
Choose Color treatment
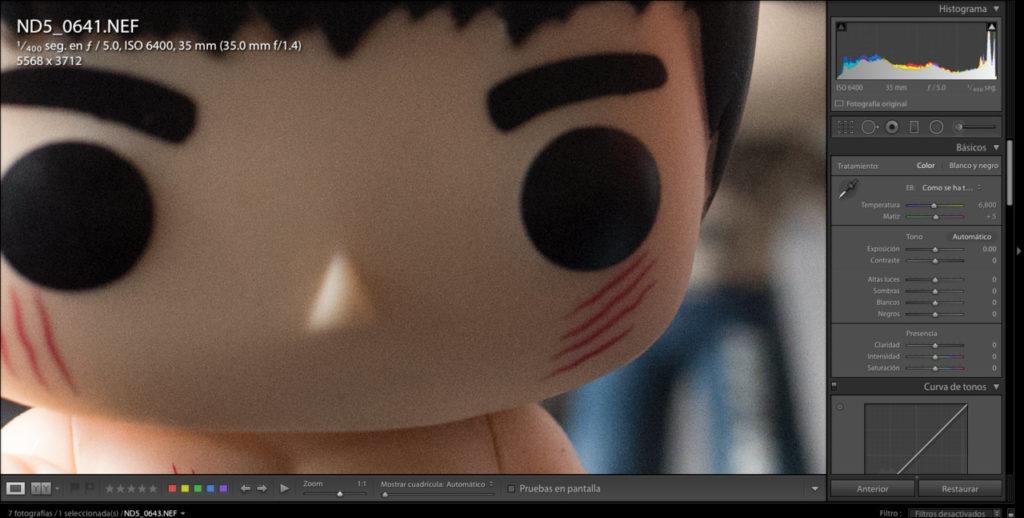click(925, 166)
